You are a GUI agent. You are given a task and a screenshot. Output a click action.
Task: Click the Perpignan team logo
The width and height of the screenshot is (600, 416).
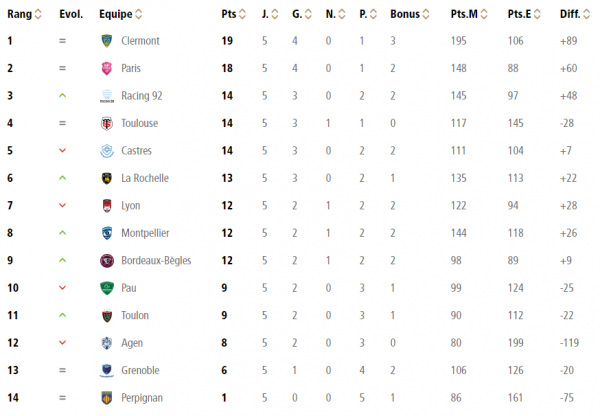click(x=107, y=397)
